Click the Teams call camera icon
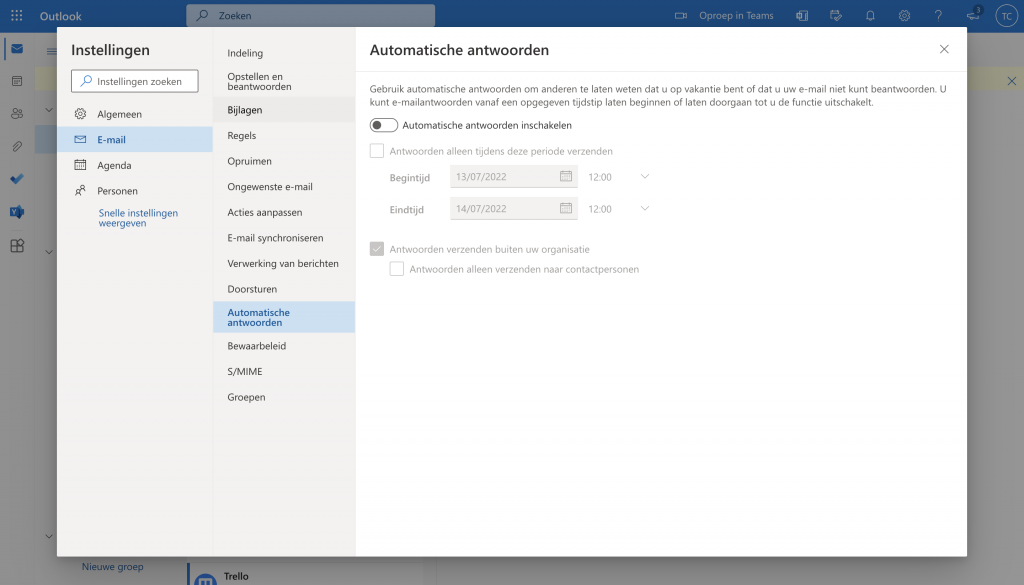The height and width of the screenshot is (585, 1024). point(680,16)
